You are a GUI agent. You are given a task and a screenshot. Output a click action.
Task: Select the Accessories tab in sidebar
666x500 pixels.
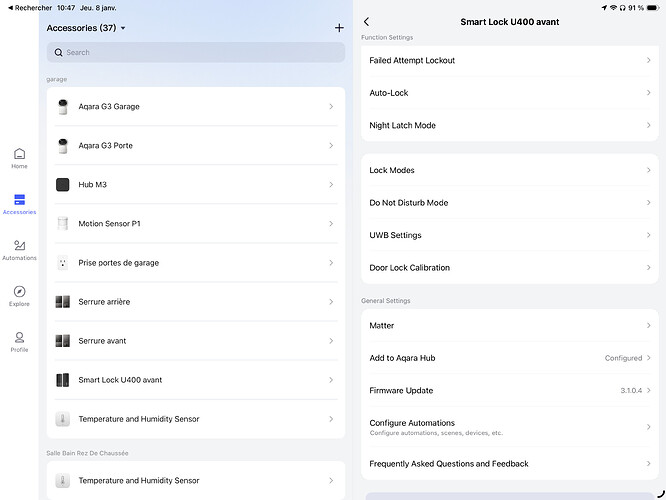point(19,203)
